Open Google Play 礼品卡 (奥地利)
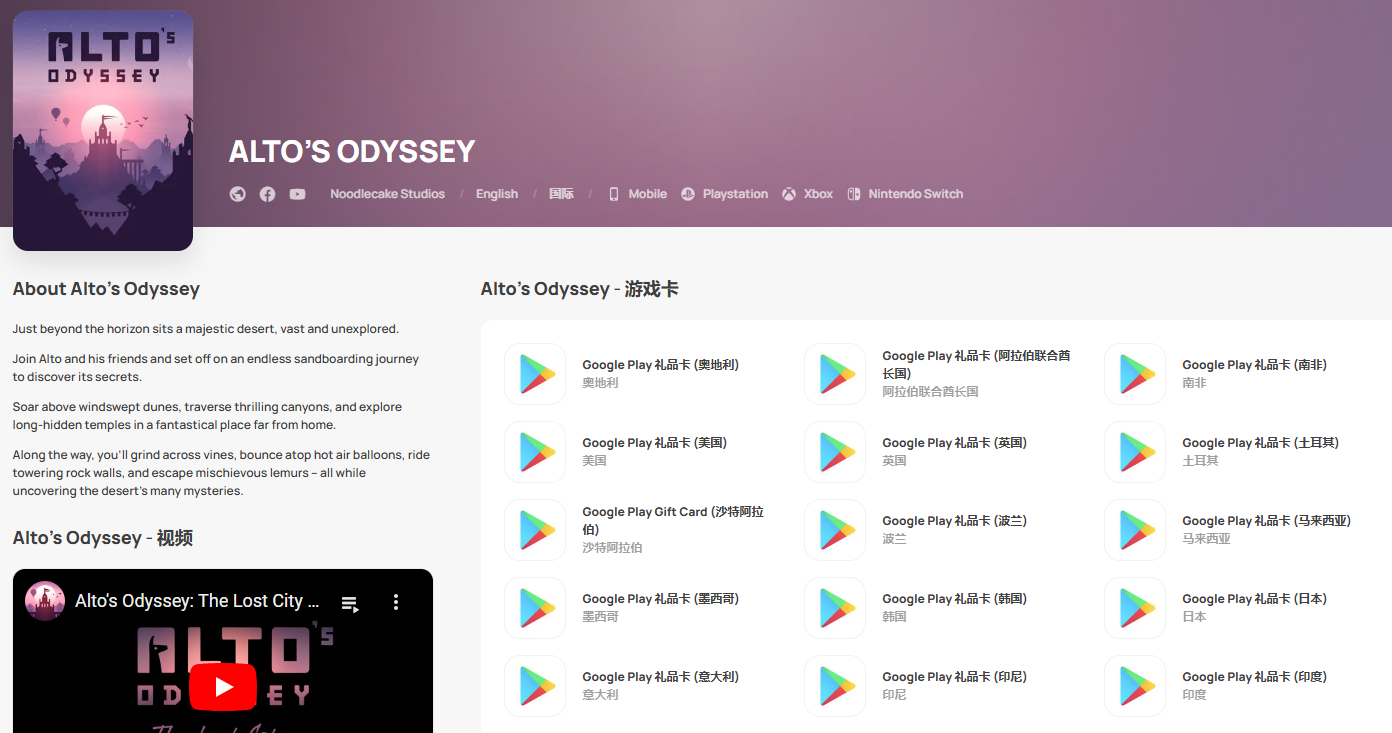 coord(661,365)
